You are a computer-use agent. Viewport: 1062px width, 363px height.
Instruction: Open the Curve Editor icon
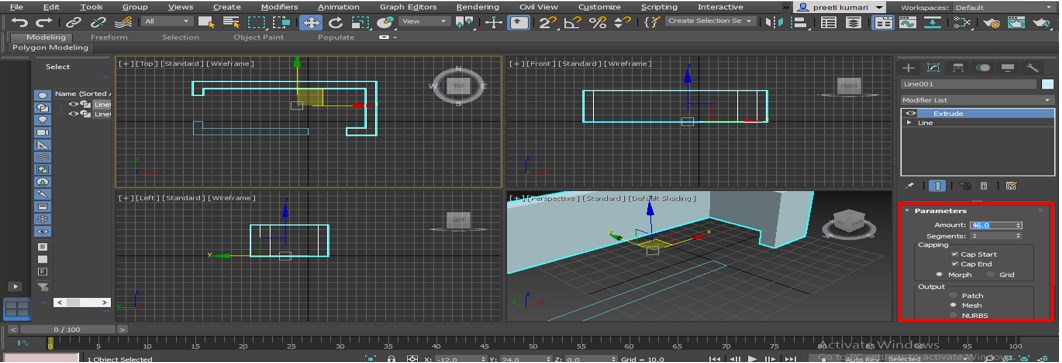pos(908,22)
